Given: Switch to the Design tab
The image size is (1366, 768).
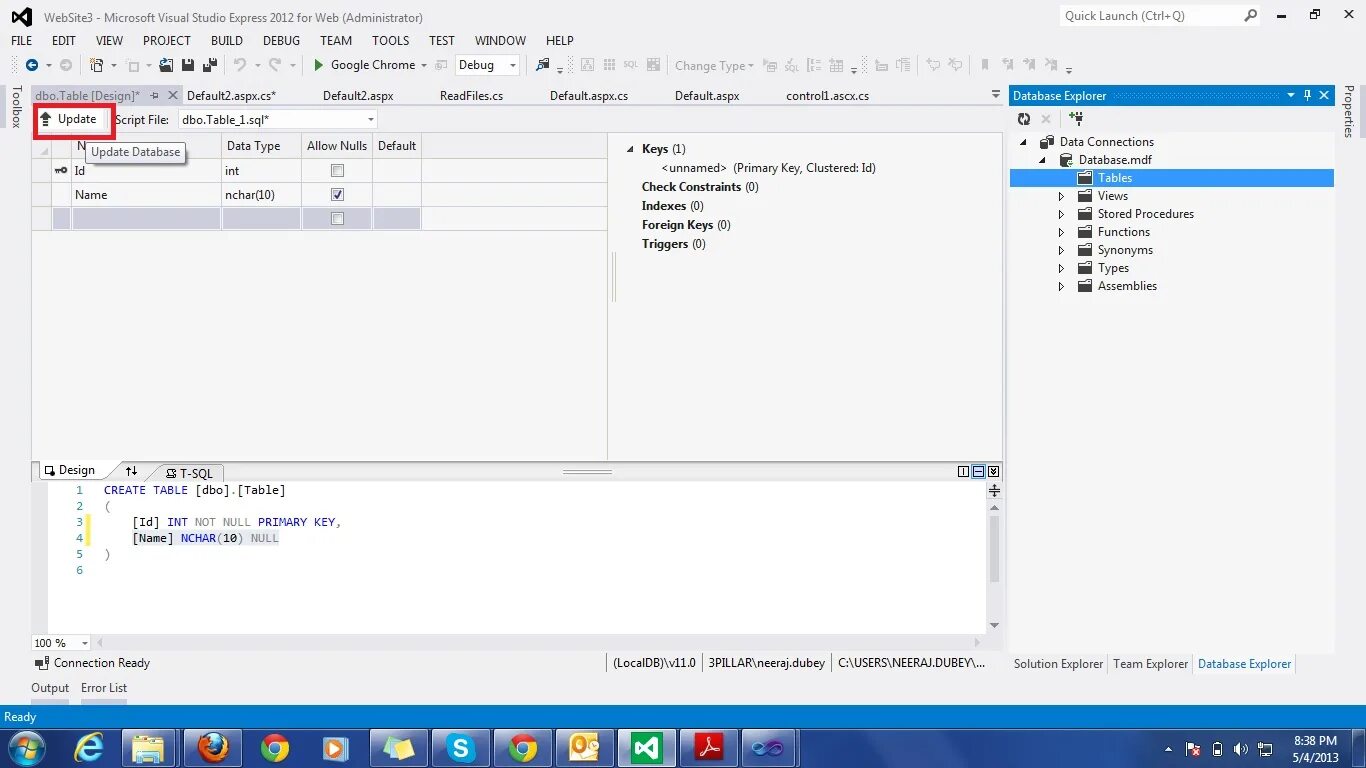Looking at the screenshot, I should [x=70, y=471].
